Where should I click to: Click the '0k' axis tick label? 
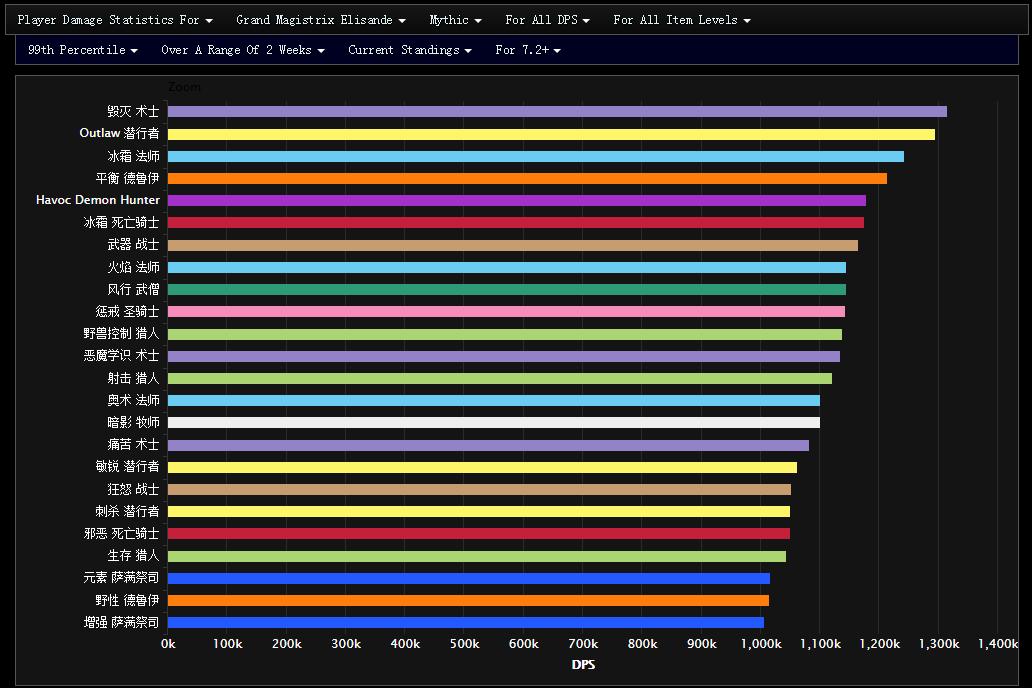click(x=168, y=644)
